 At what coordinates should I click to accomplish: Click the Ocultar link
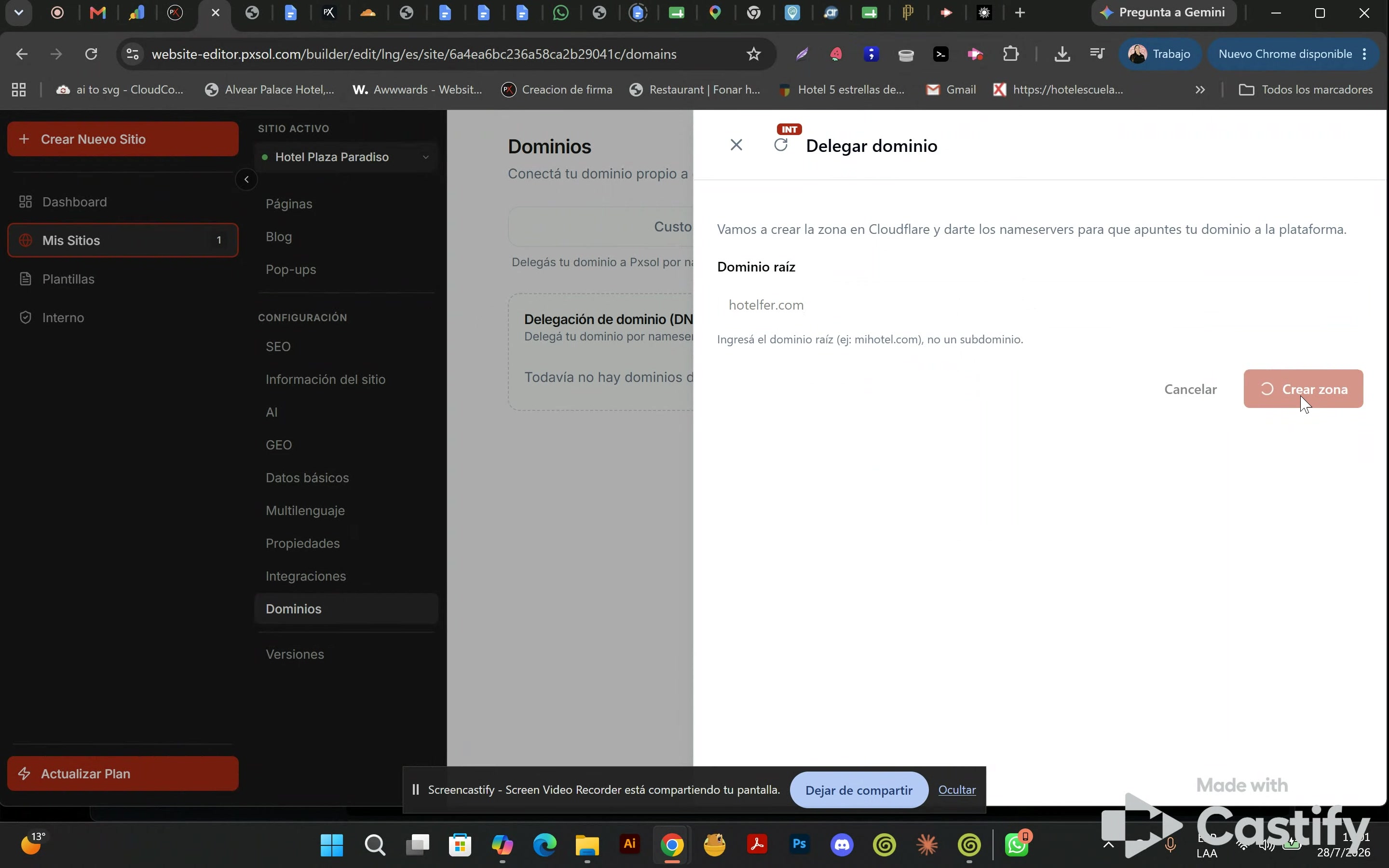(x=957, y=790)
